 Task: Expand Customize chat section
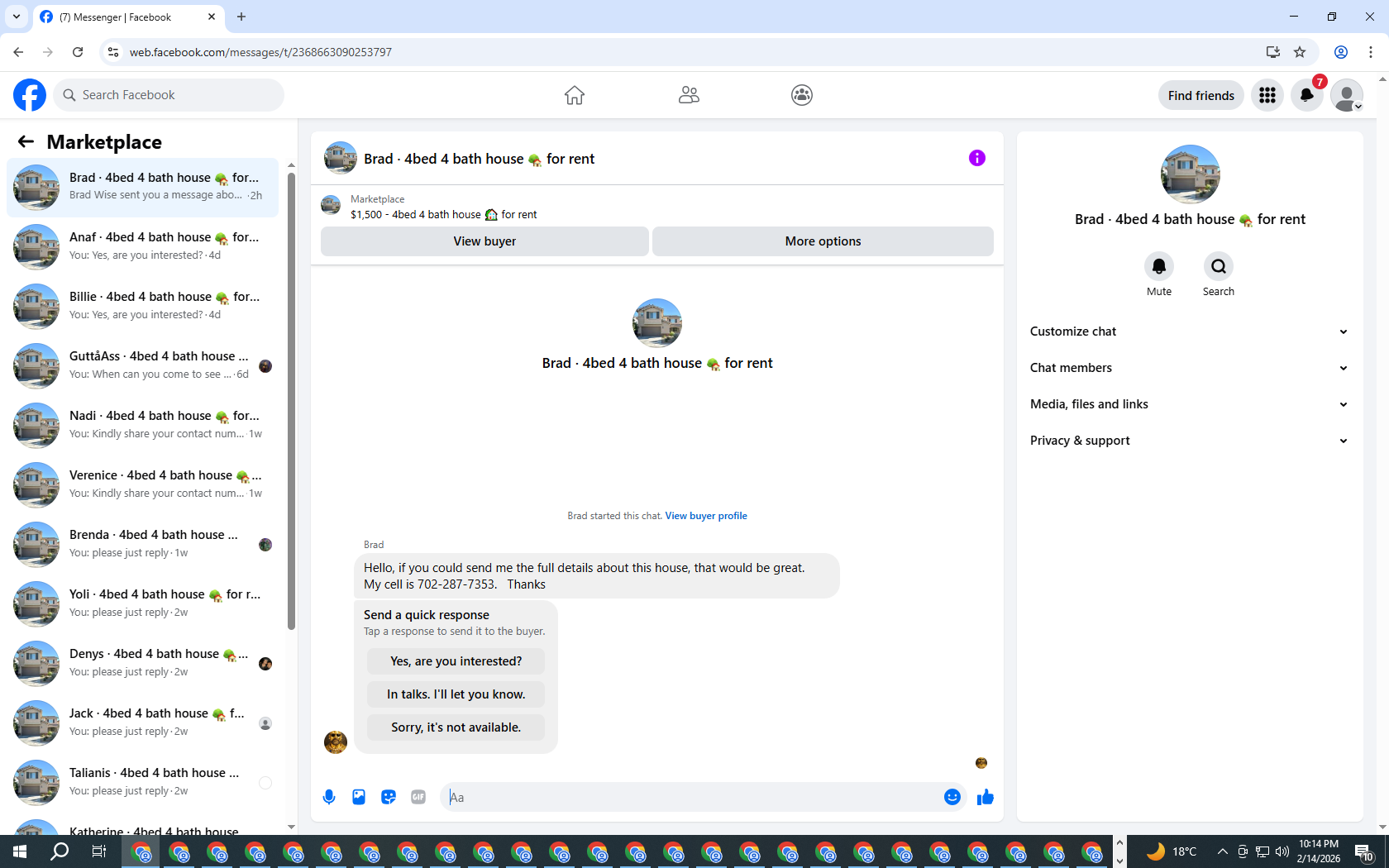pyautogui.click(x=1190, y=331)
